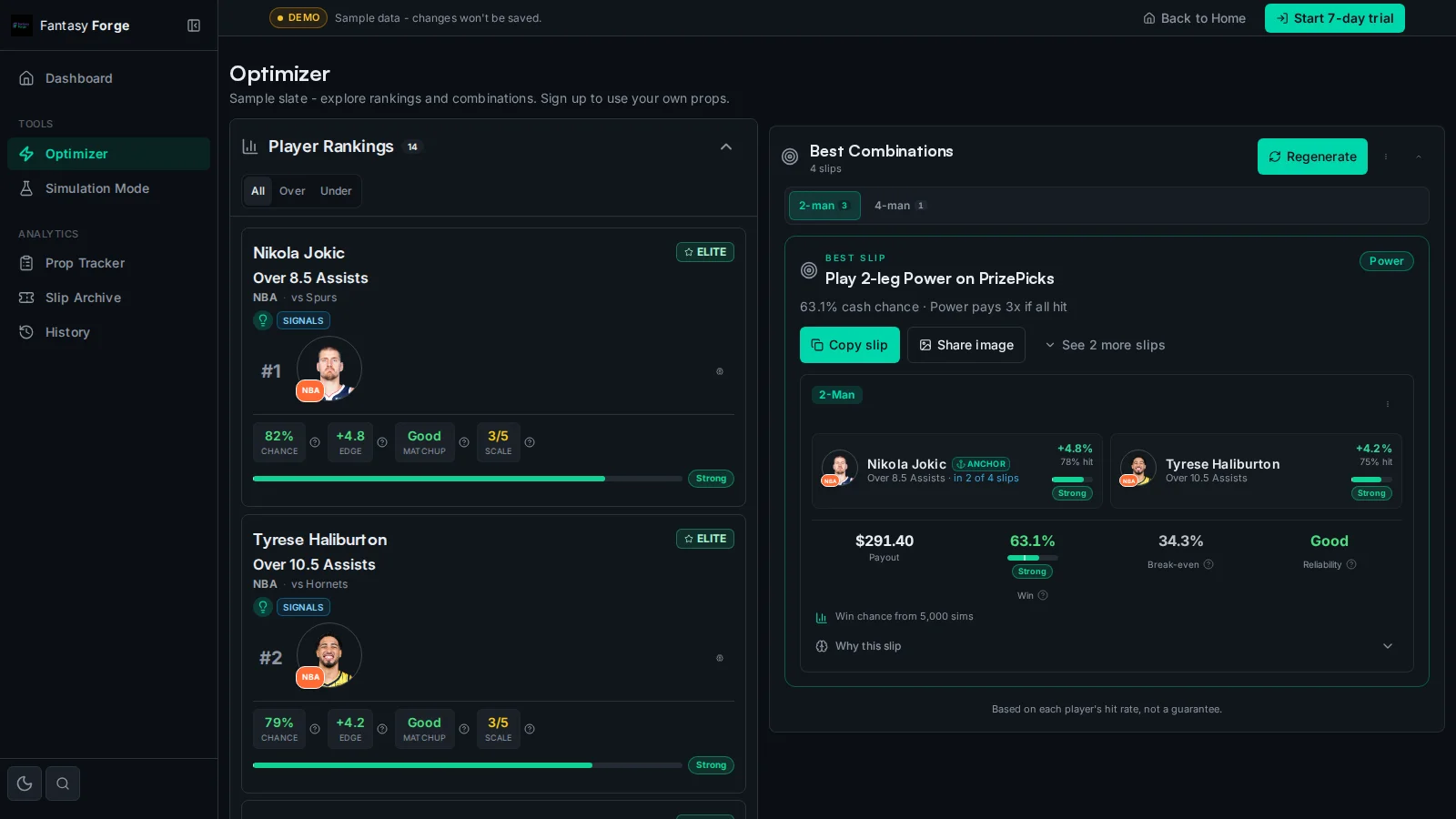Expand See 2 more slips
Screen dimensions: 1456x819
point(1105,345)
